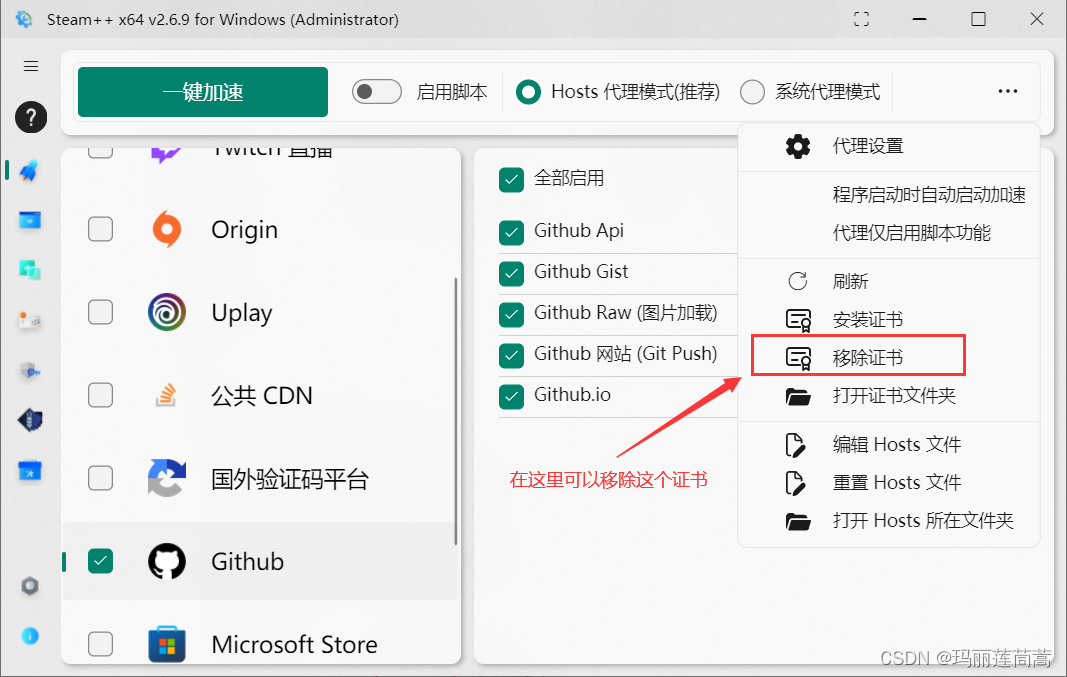Click the install certificate icon

(x=798, y=320)
